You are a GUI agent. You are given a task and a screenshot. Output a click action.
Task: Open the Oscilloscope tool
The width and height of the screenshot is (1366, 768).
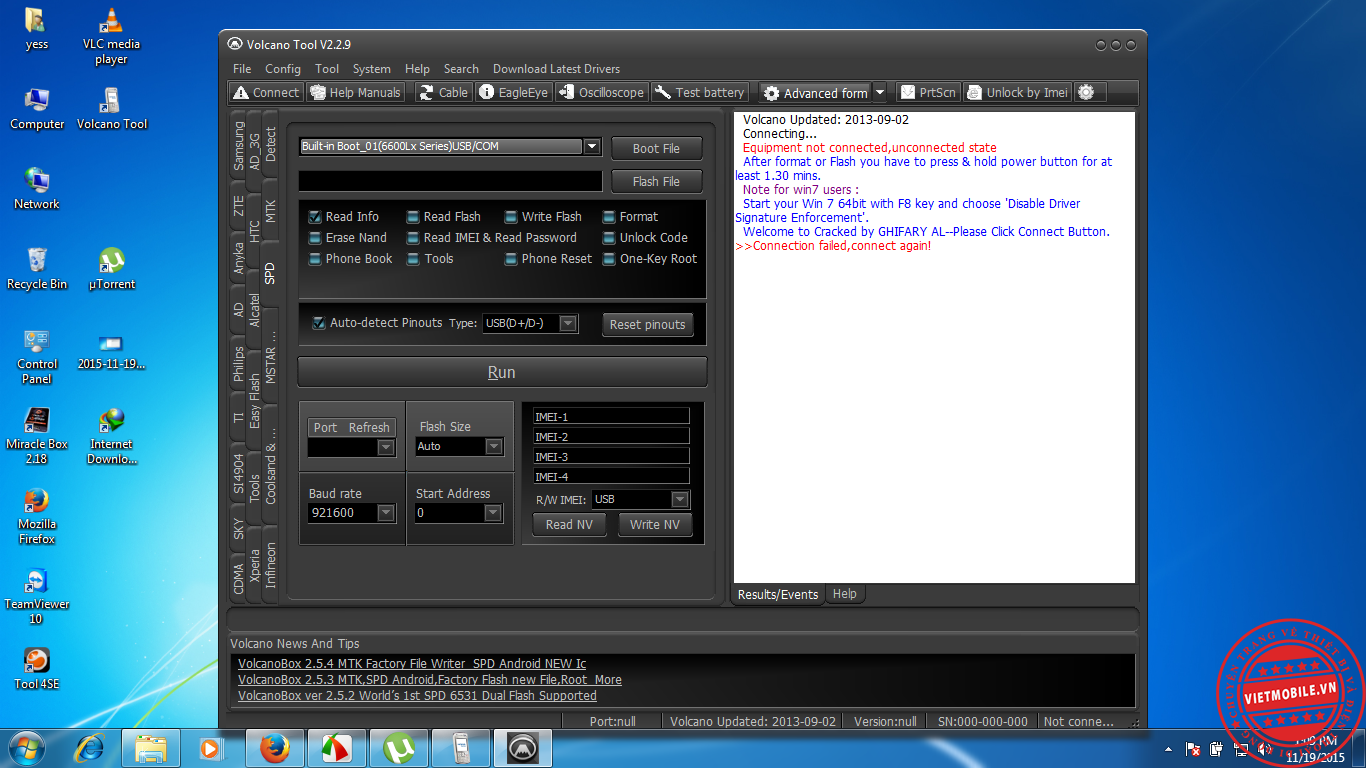601,92
